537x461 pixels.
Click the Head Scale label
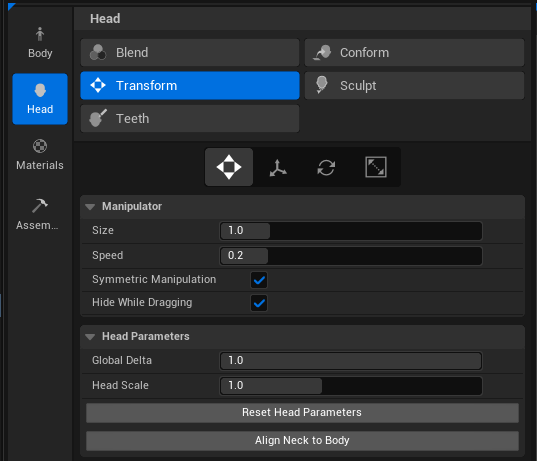tap(120, 385)
